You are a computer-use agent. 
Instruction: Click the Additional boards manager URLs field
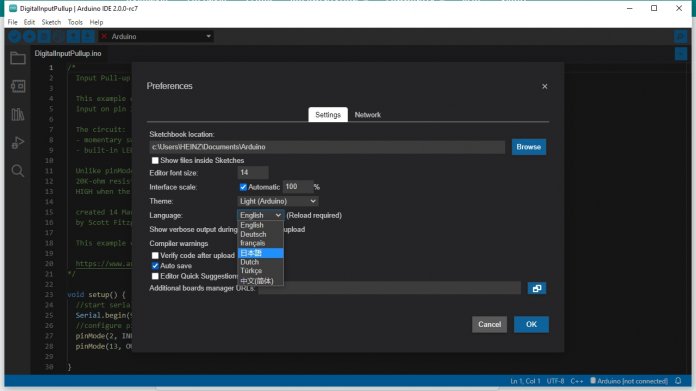(389, 288)
